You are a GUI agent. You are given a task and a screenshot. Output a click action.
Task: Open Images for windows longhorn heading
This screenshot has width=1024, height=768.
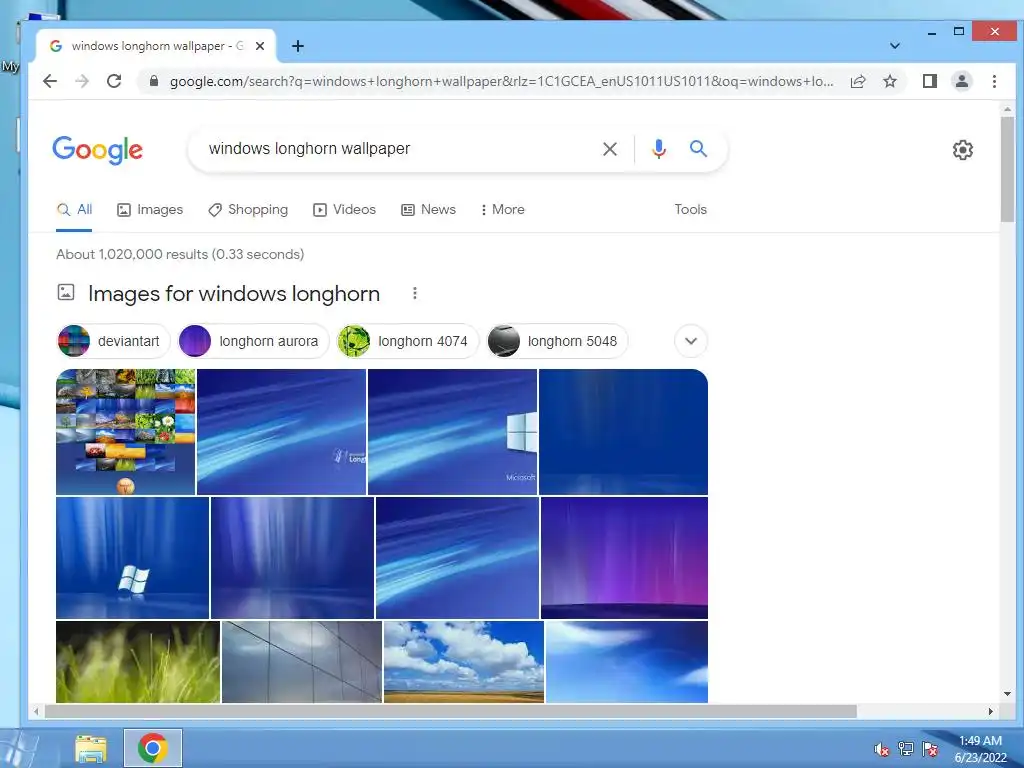pos(234,294)
